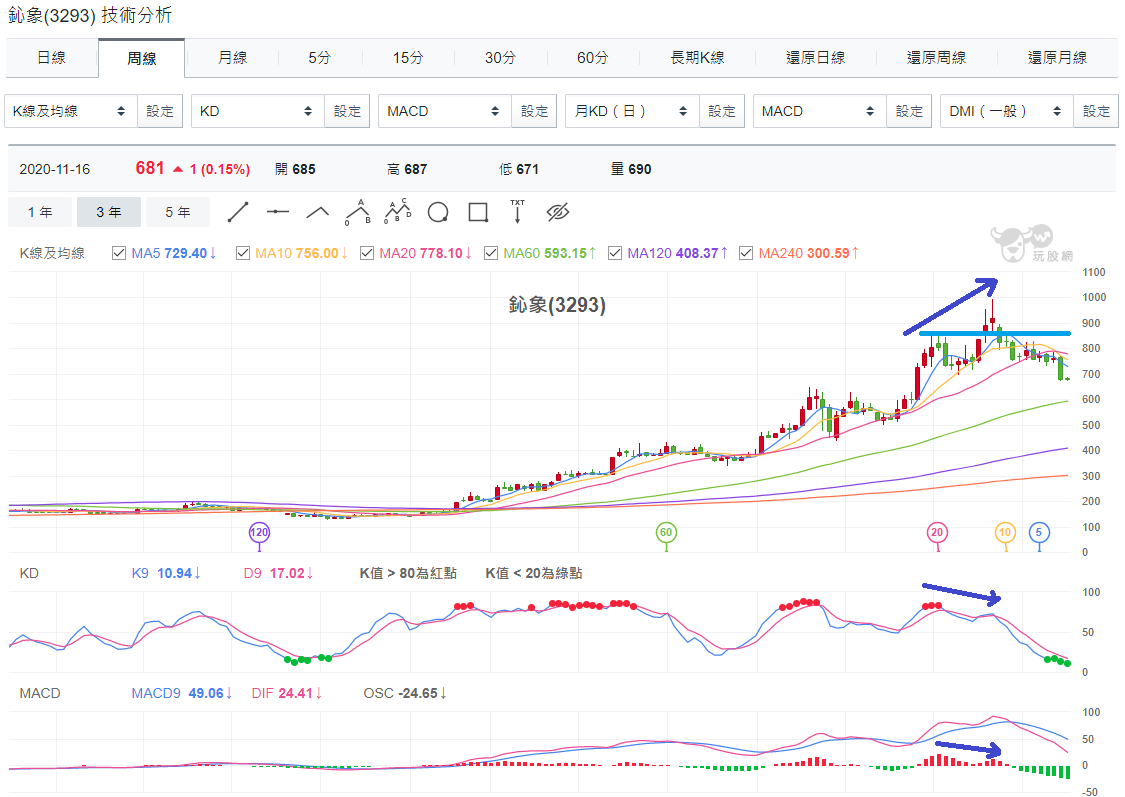1125x797 pixels.
Task: Switch to the 日線 tab
Action: tap(52, 57)
